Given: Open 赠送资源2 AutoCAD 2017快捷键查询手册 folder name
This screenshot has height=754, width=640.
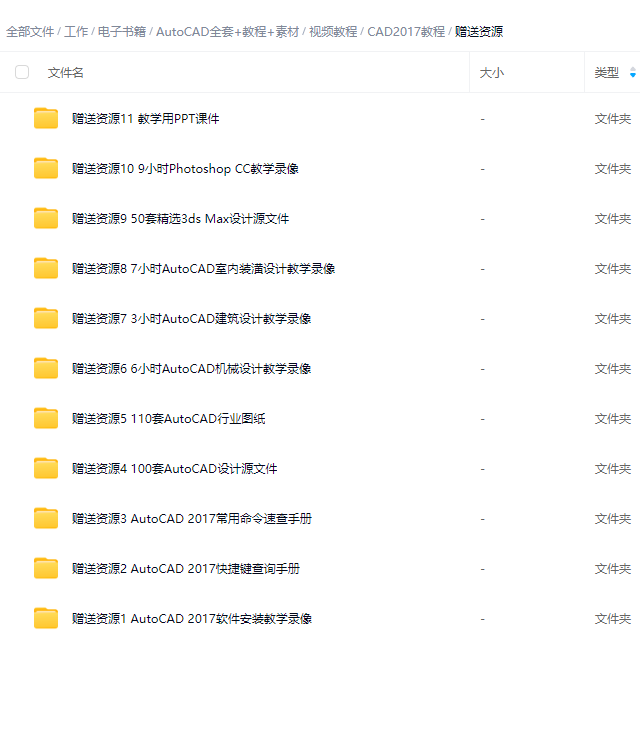Looking at the screenshot, I should point(186,568).
